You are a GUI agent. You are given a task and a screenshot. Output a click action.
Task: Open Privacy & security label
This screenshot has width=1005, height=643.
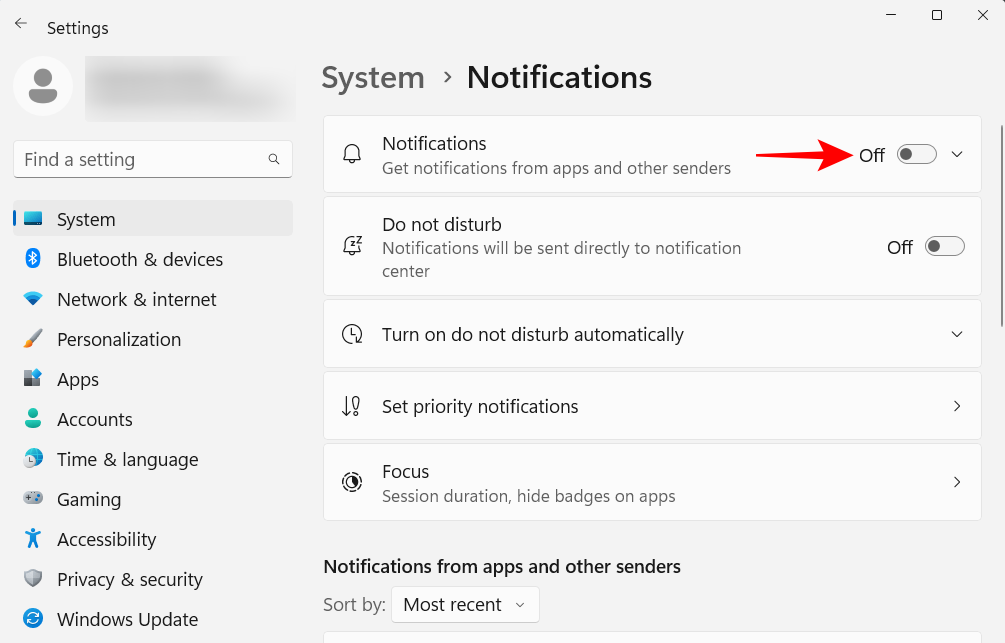[x=129, y=579]
